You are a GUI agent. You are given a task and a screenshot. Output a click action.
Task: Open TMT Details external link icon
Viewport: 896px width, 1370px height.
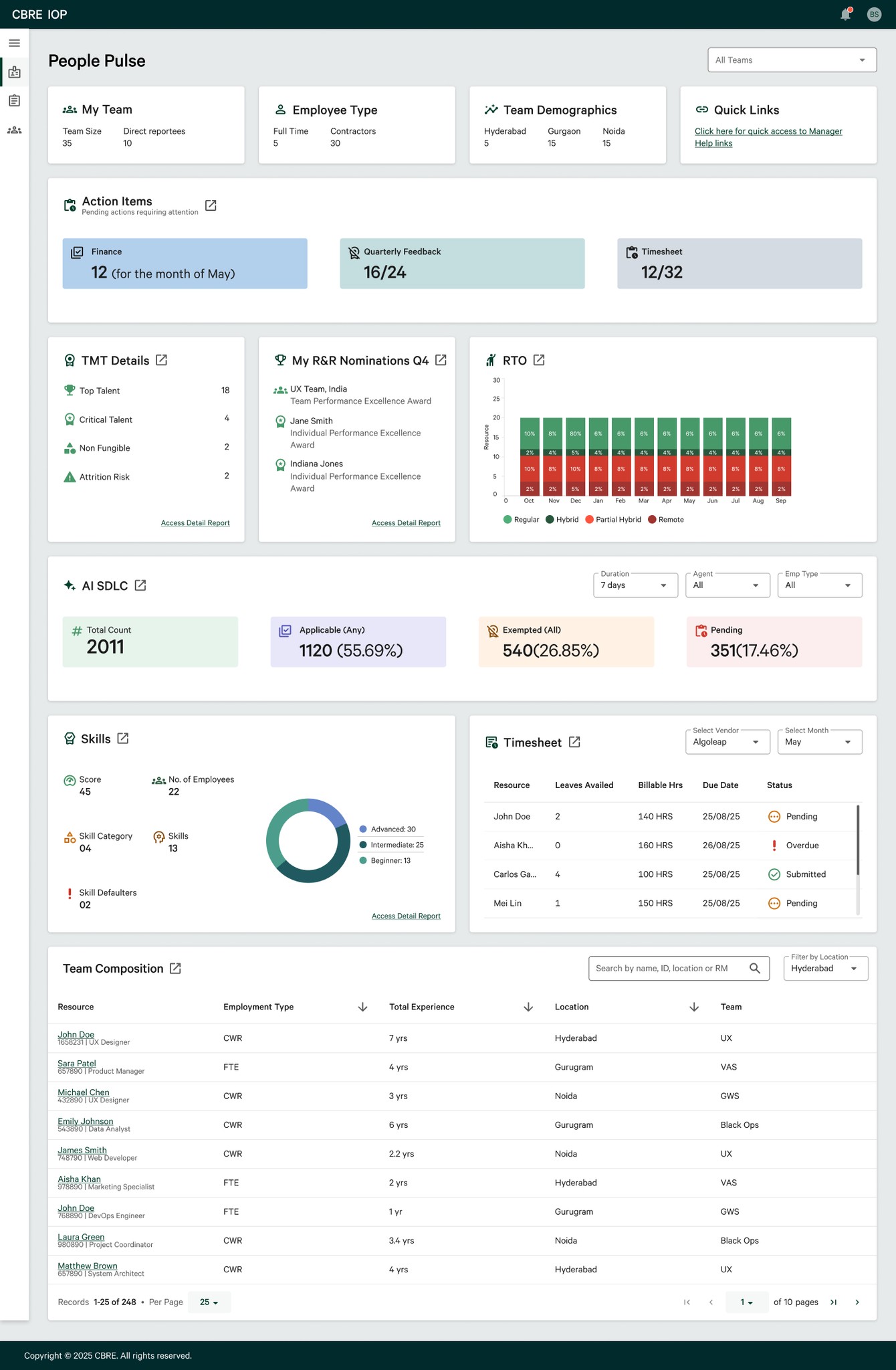(161, 360)
